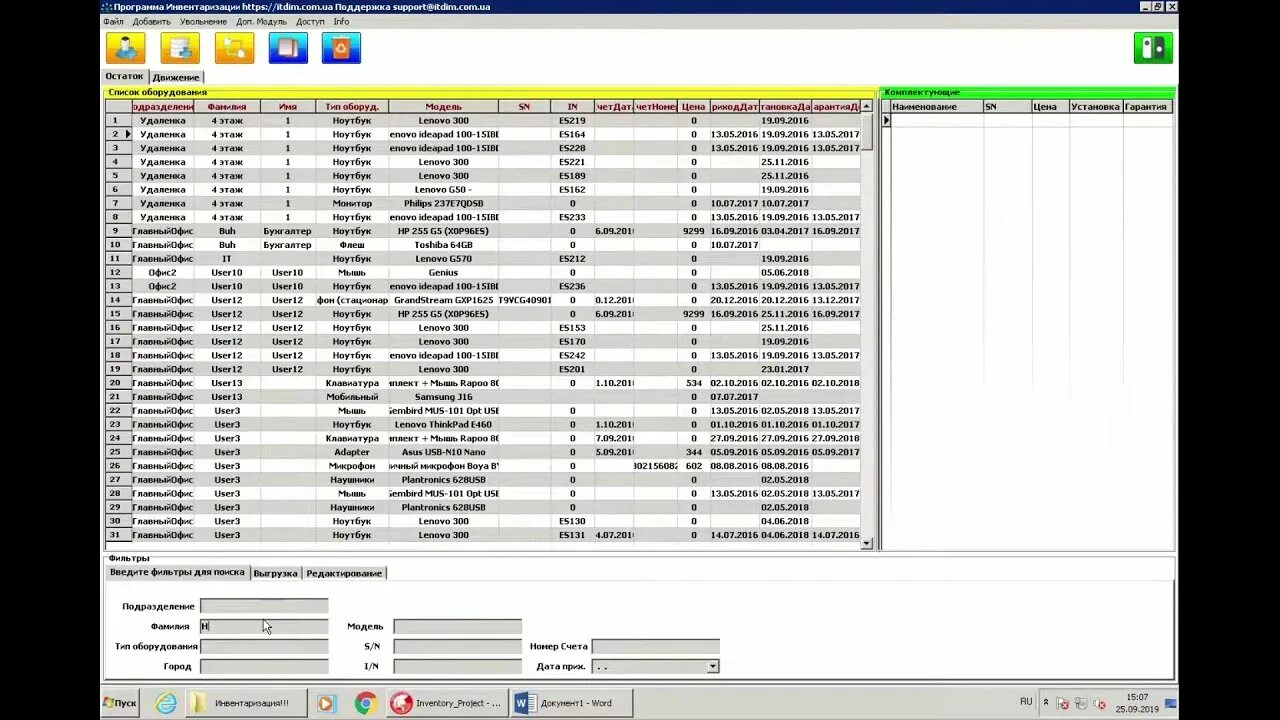Select row 10 Toshiba 64GB cell

point(443,245)
